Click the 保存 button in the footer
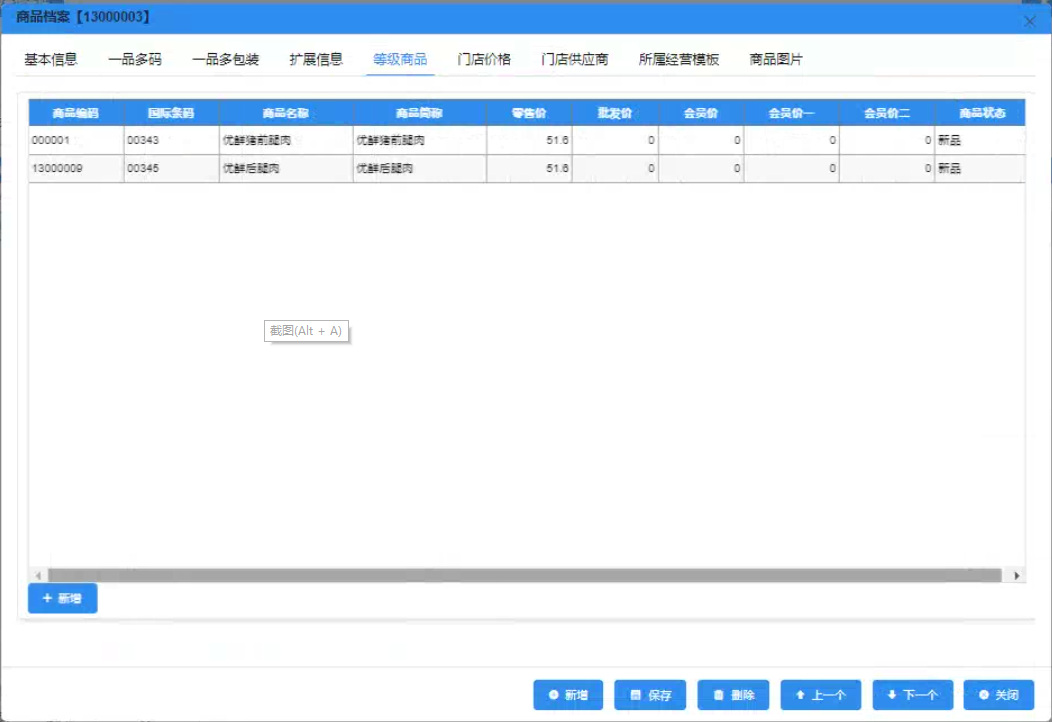The image size is (1052, 722). click(650, 695)
